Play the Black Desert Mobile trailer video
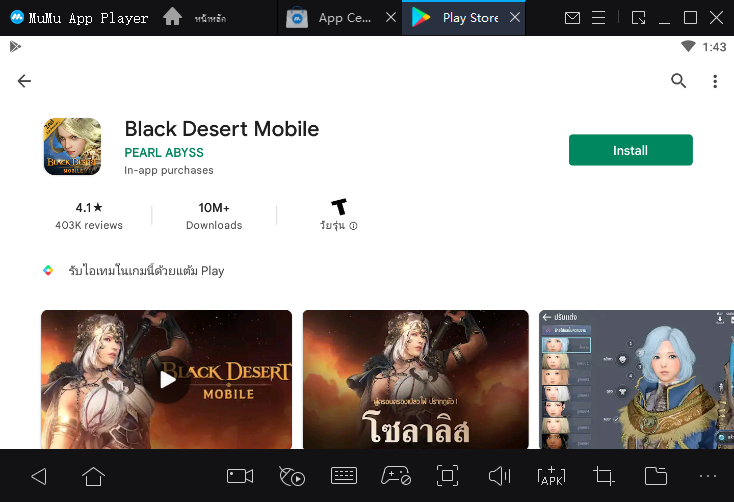This screenshot has width=734, height=502. 166,379
